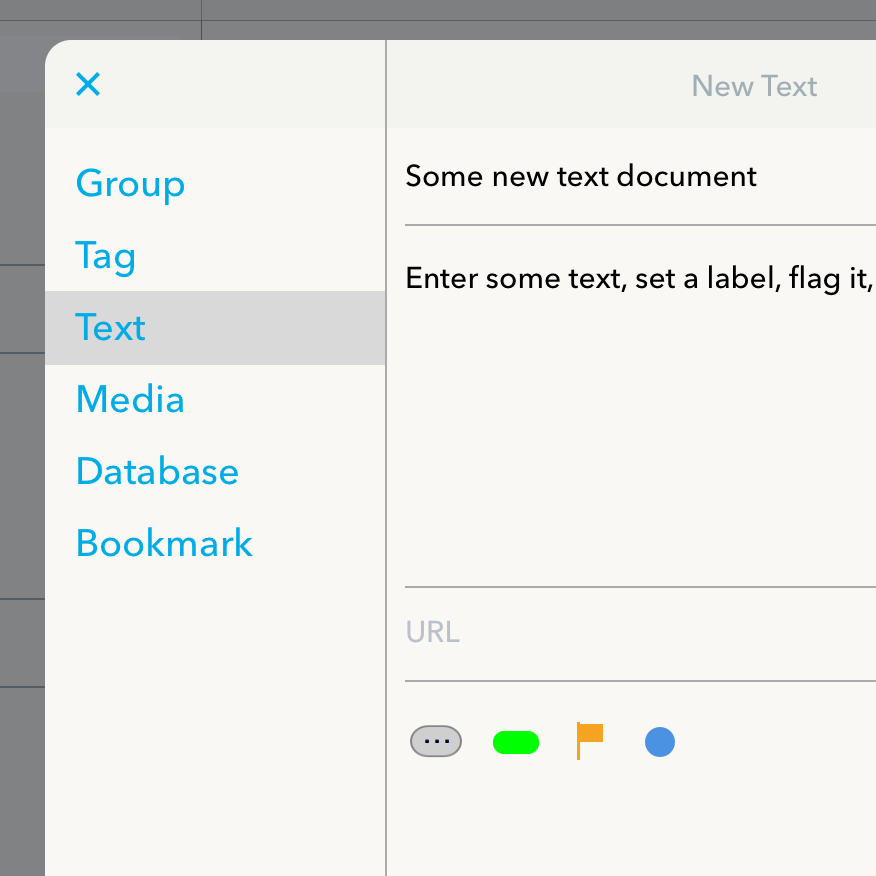Switch to the Media item type
This screenshot has height=876, width=876.
215,399
